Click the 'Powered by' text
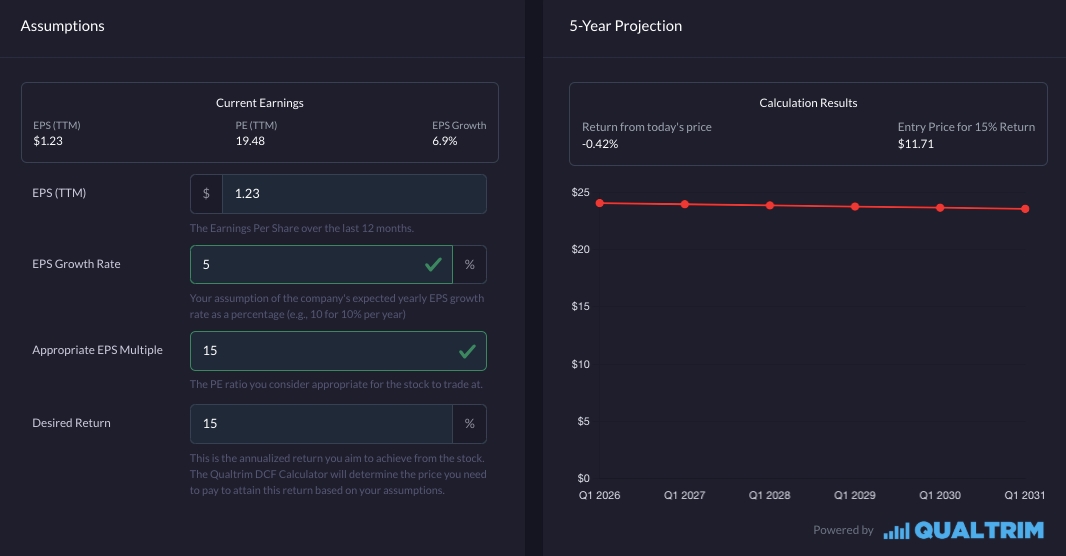Viewport: 1066px width, 556px height. (x=843, y=530)
